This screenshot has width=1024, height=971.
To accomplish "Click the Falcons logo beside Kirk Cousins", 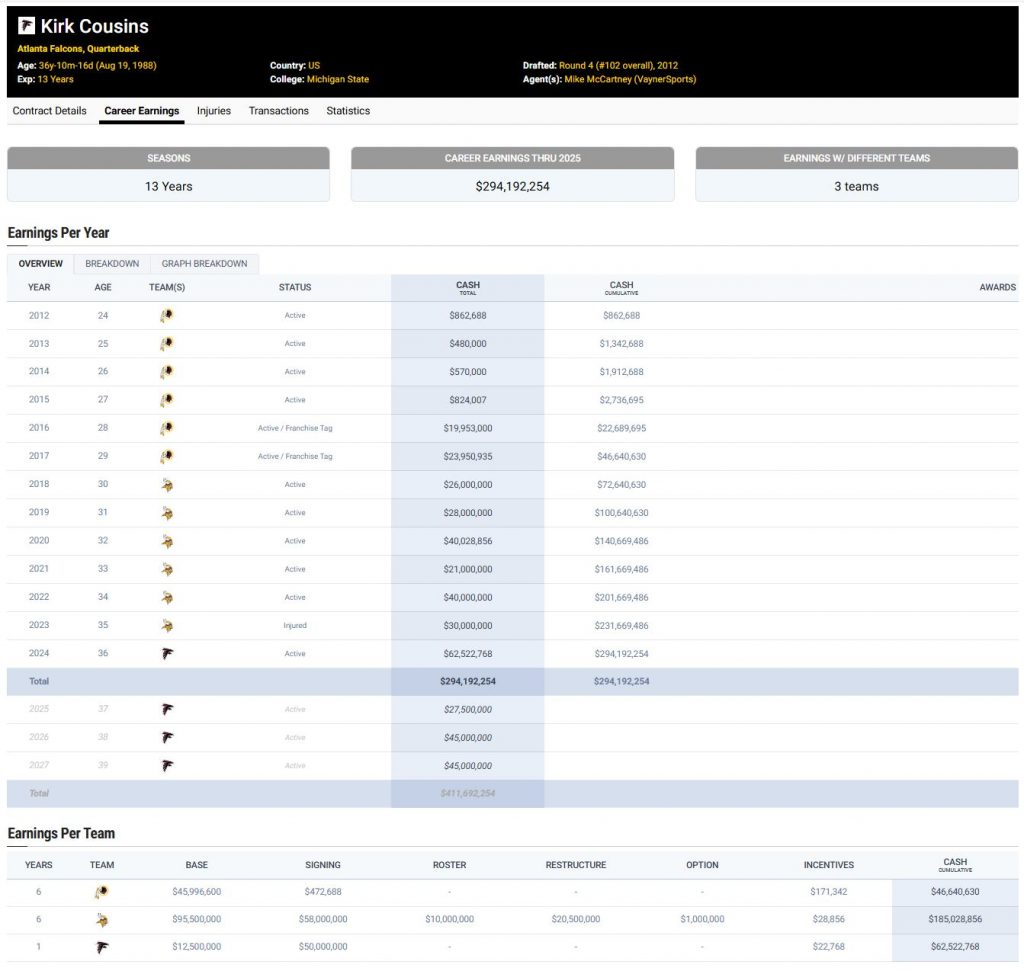I will pyautogui.click(x=26, y=26).
